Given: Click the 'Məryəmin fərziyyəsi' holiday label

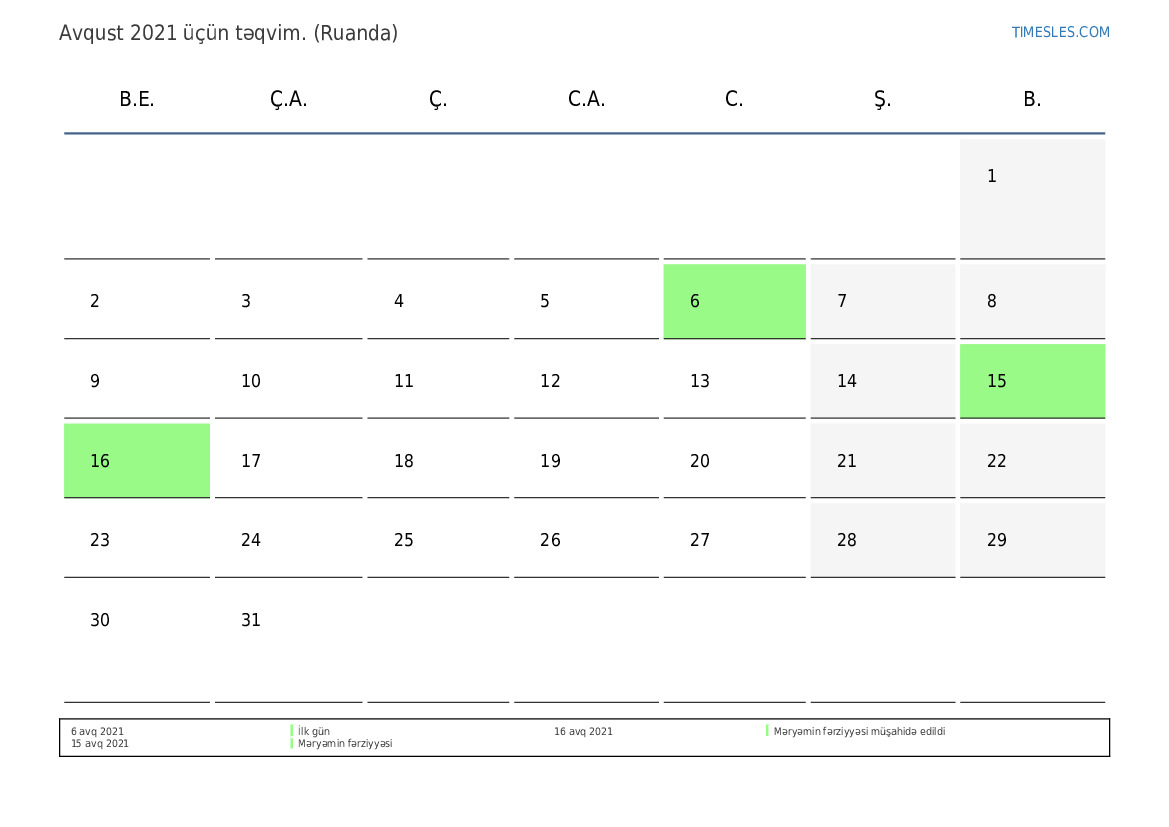Looking at the screenshot, I should click(345, 743).
